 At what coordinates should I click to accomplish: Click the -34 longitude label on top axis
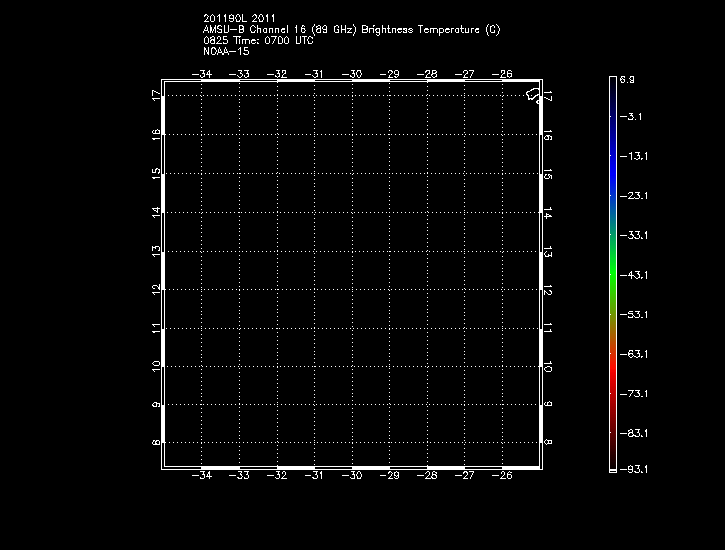point(202,74)
